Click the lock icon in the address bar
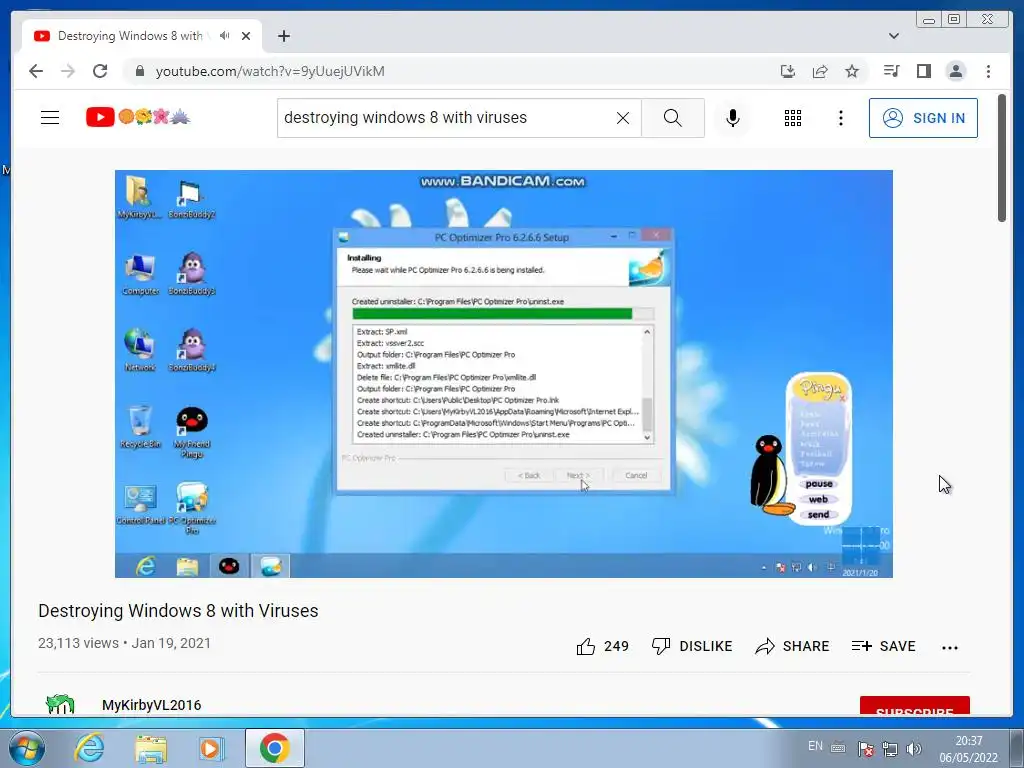Screen dimensions: 1024x768 (139, 71)
